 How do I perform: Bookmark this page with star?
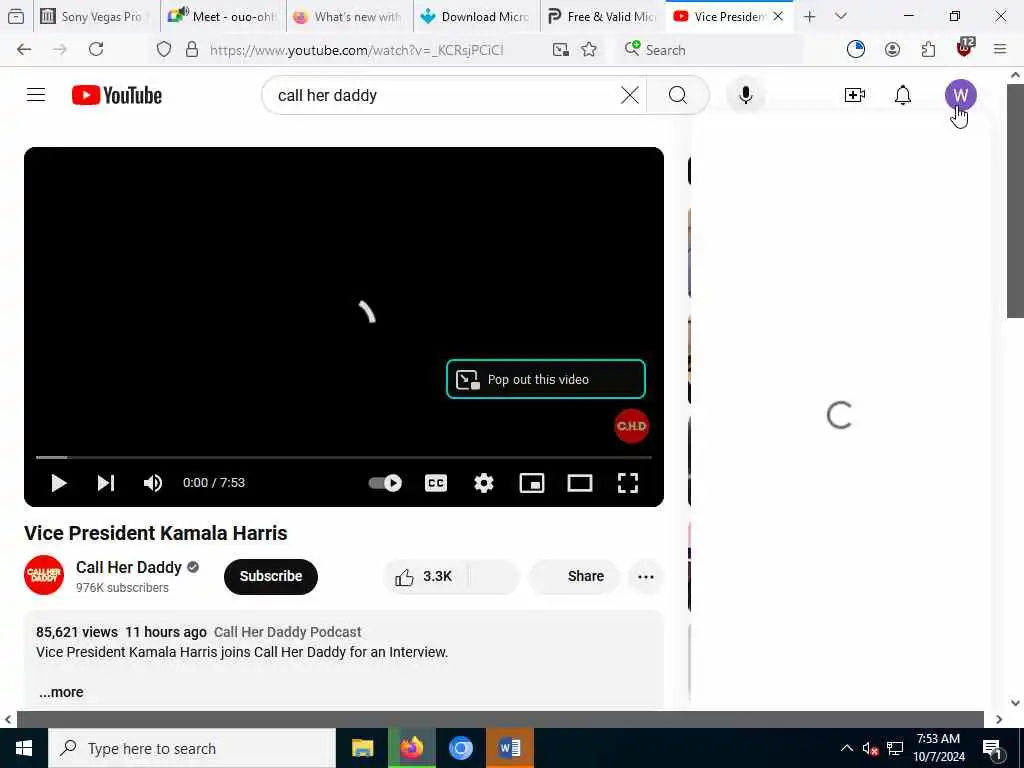tap(589, 49)
